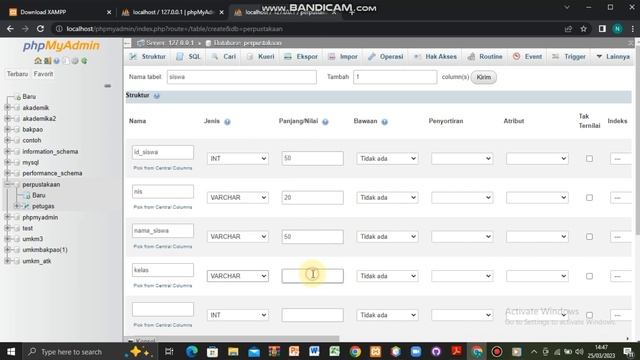Go back in browser history

(x=10, y=29)
